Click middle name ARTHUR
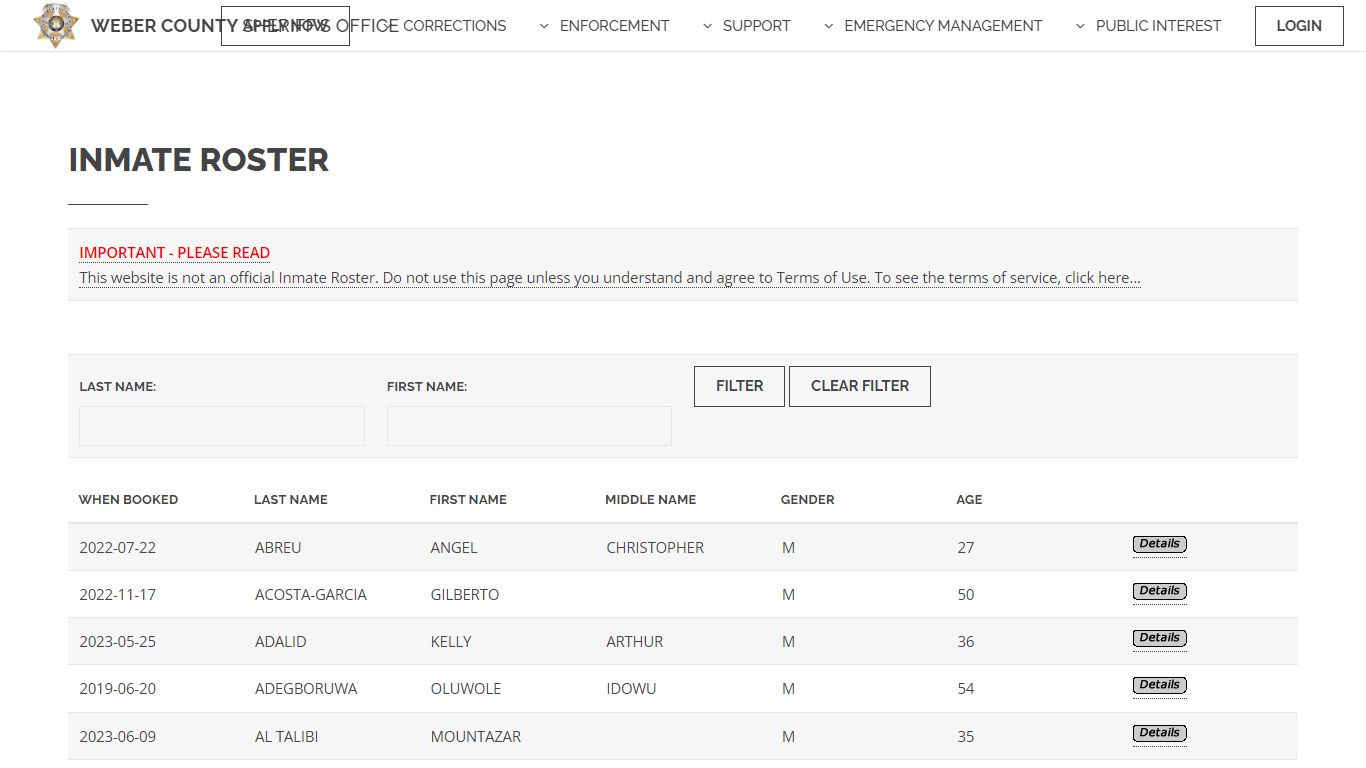The width and height of the screenshot is (1366, 768). coord(635,642)
